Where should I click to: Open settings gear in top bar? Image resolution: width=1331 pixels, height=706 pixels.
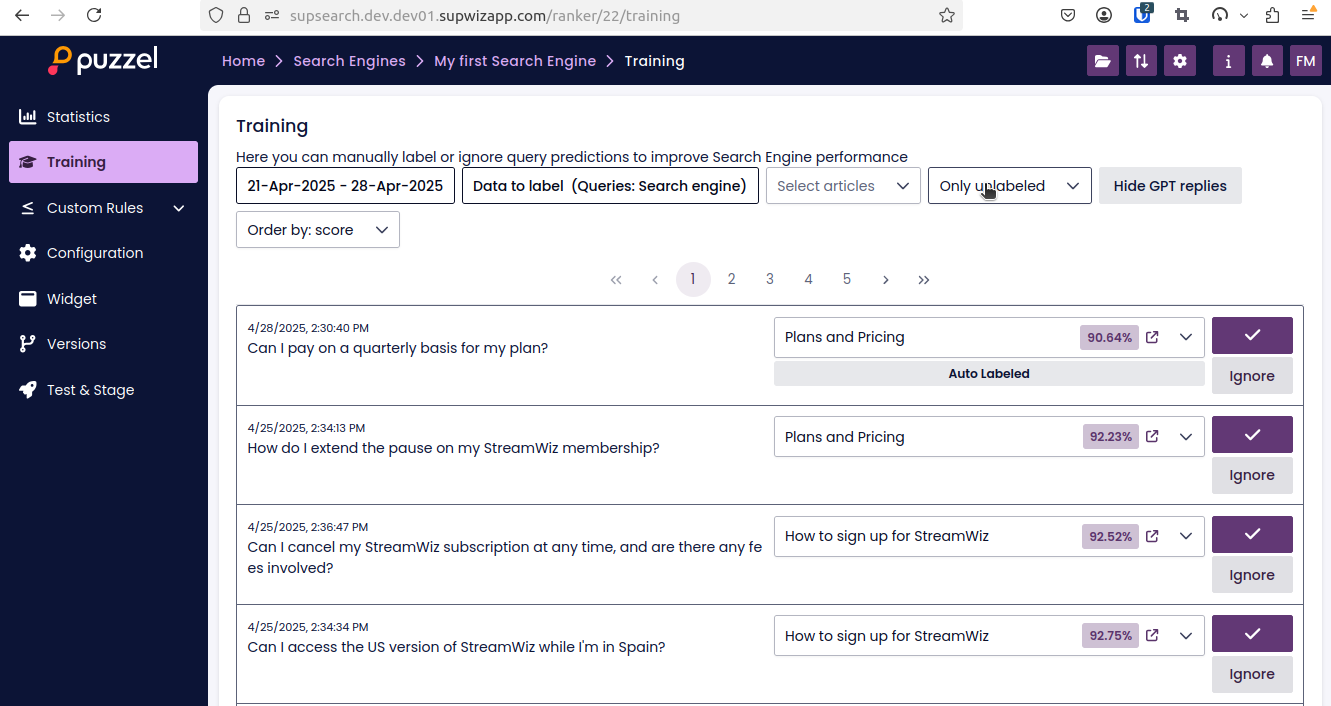click(x=1180, y=61)
